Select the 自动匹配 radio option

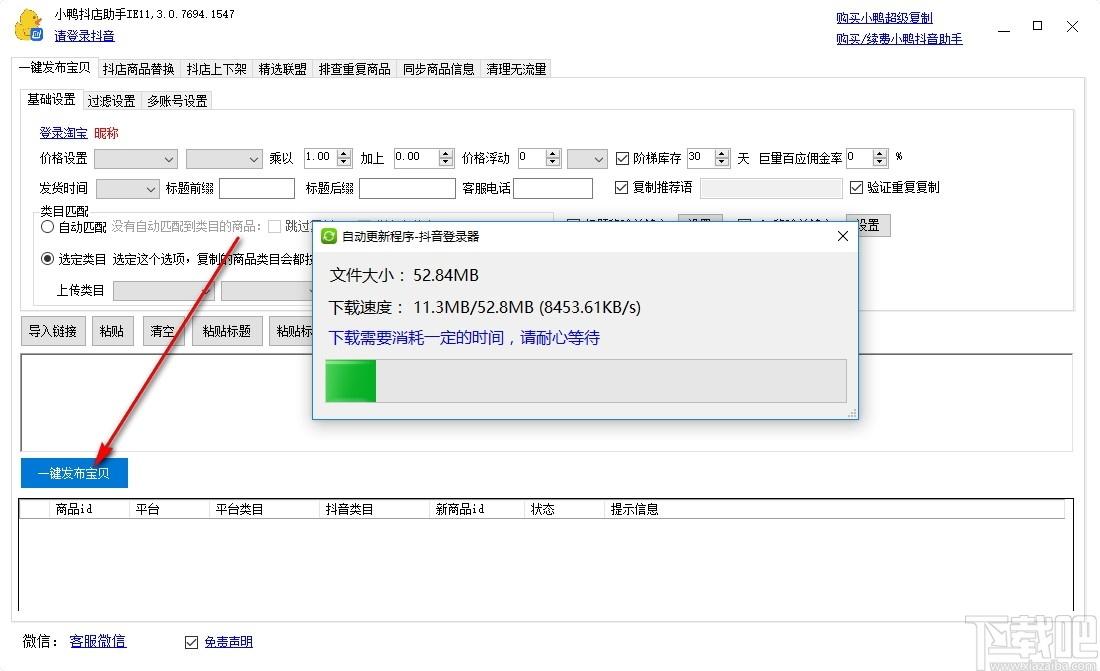(x=47, y=227)
